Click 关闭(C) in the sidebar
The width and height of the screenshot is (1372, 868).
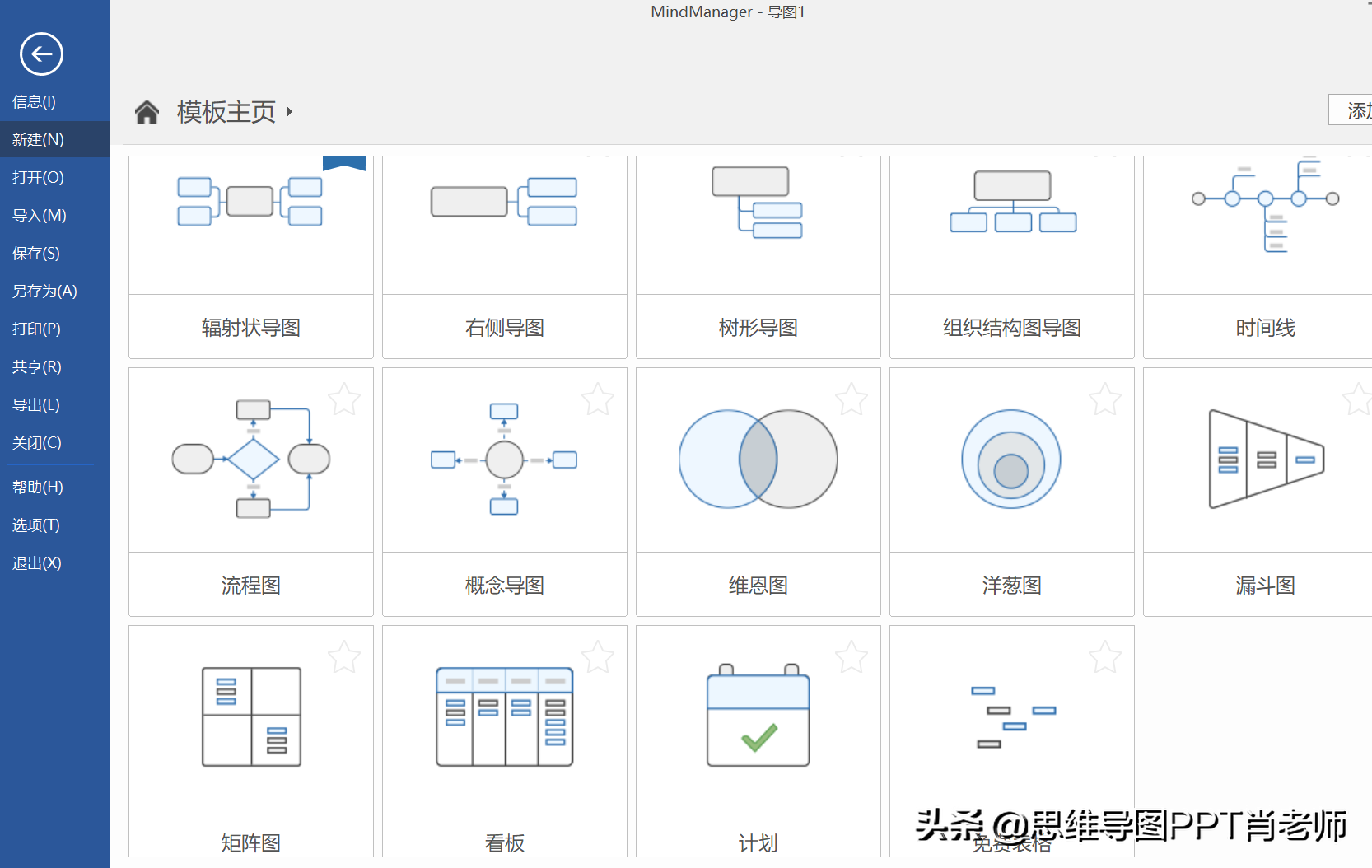54,443
